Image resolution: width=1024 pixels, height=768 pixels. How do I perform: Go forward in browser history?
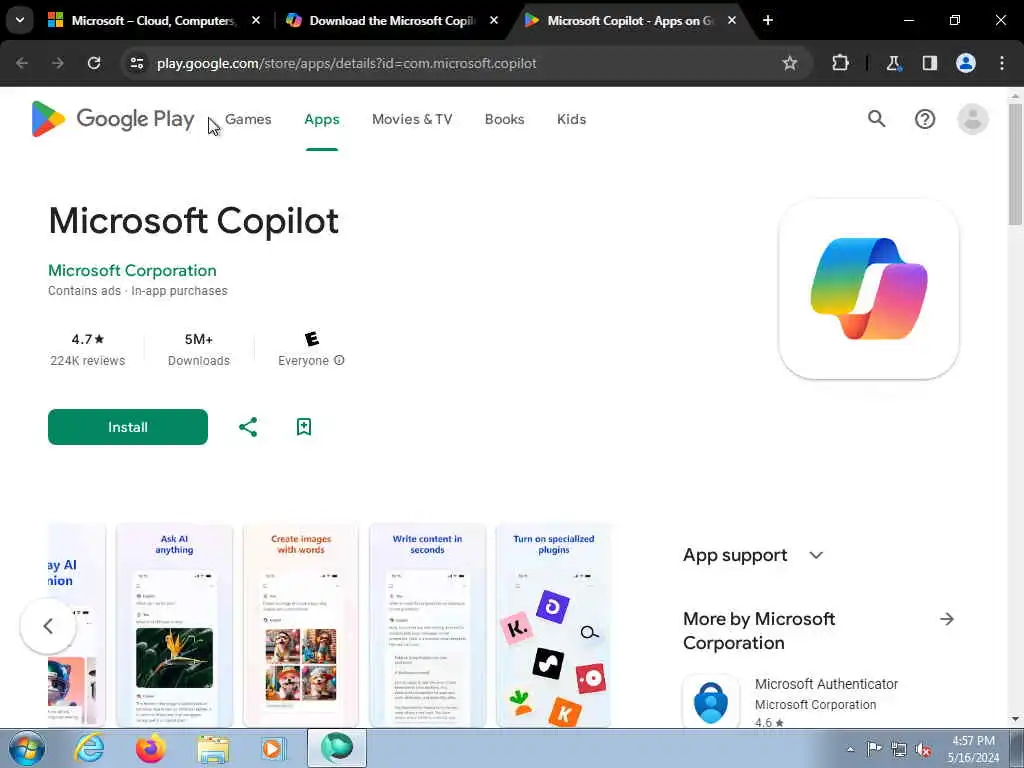58,63
